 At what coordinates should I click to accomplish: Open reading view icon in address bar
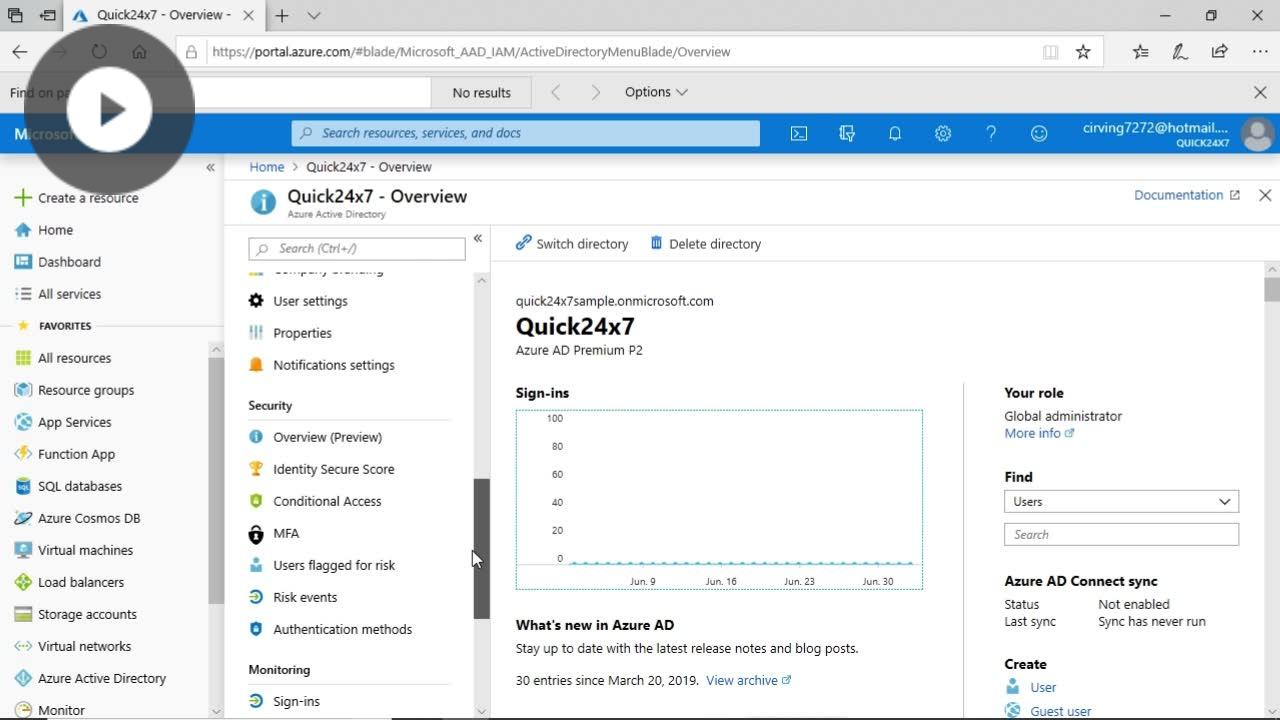click(1050, 52)
